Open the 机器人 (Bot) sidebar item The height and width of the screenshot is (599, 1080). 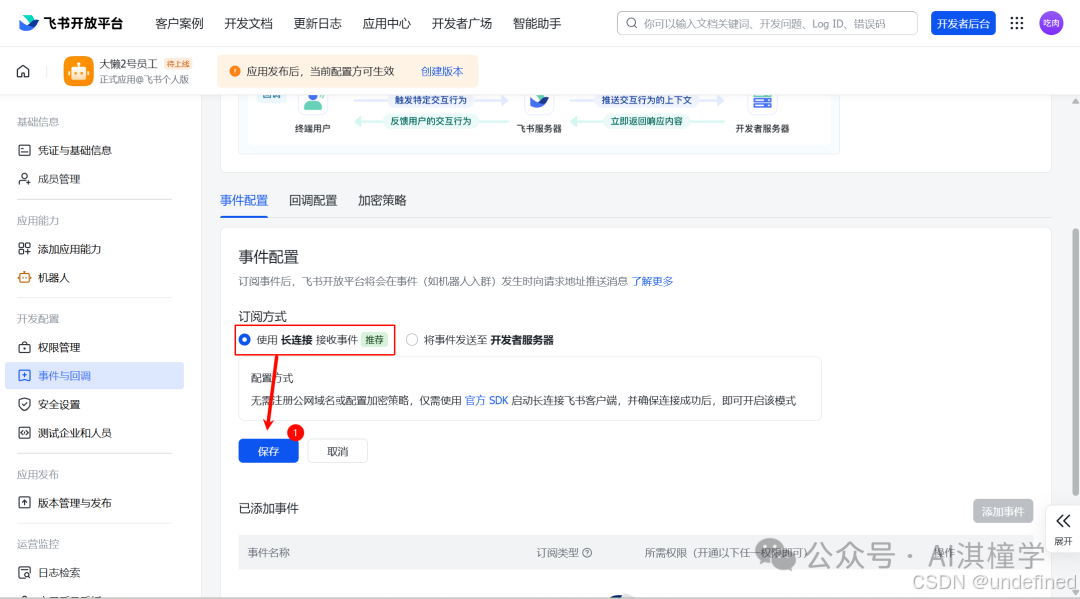click(x=67, y=277)
